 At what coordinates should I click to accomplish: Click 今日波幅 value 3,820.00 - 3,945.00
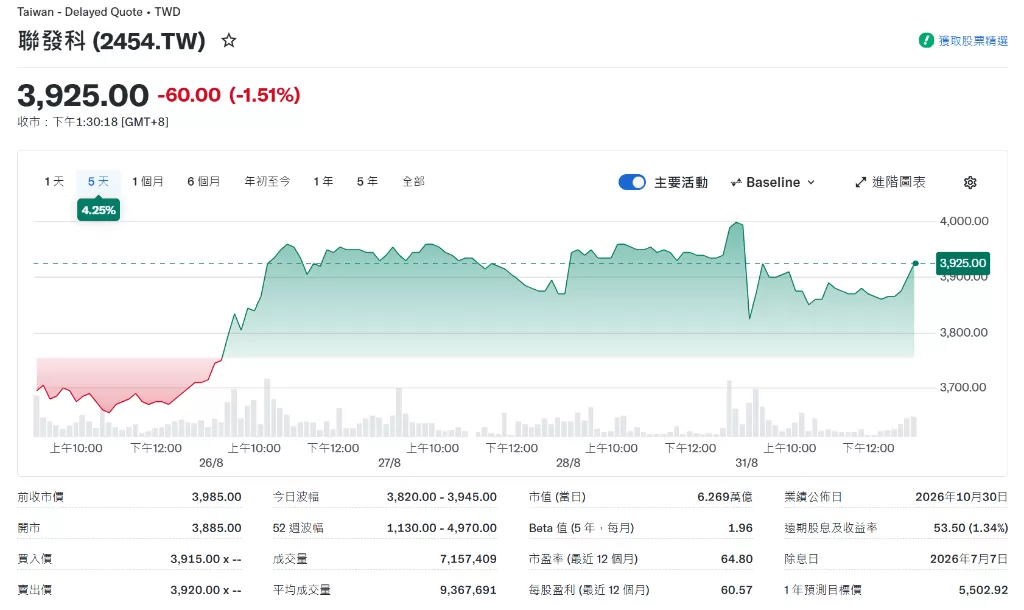pyautogui.click(x=441, y=496)
